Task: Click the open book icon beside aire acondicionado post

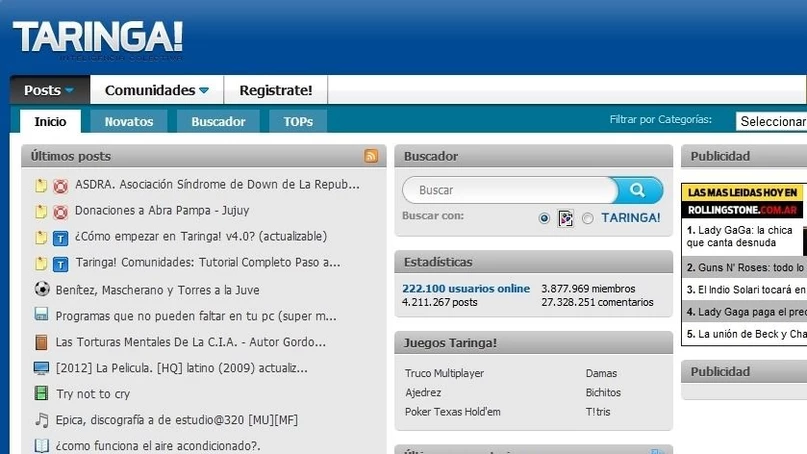Action: [x=42, y=445]
